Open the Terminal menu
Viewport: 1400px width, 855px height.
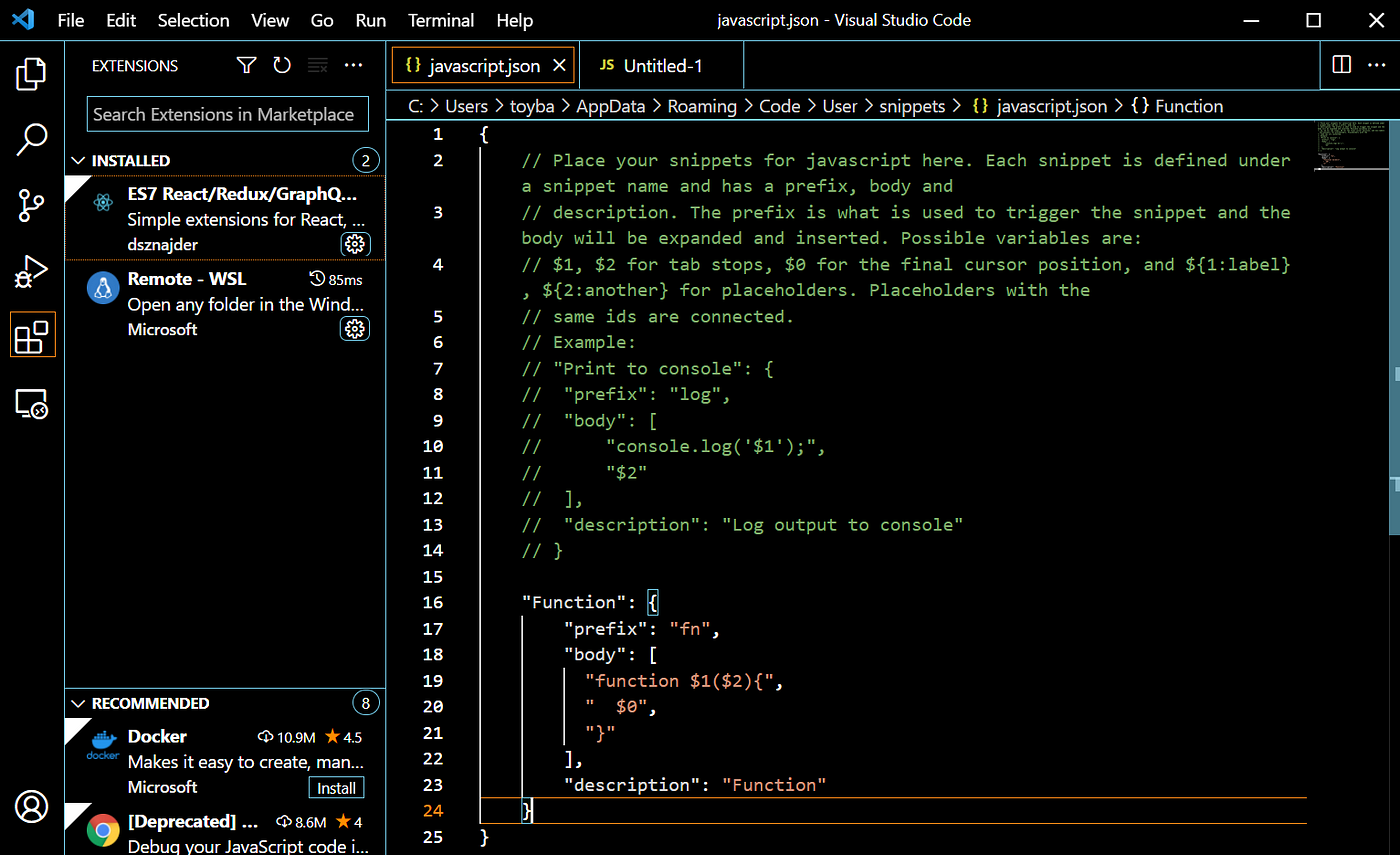coord(441,20)
